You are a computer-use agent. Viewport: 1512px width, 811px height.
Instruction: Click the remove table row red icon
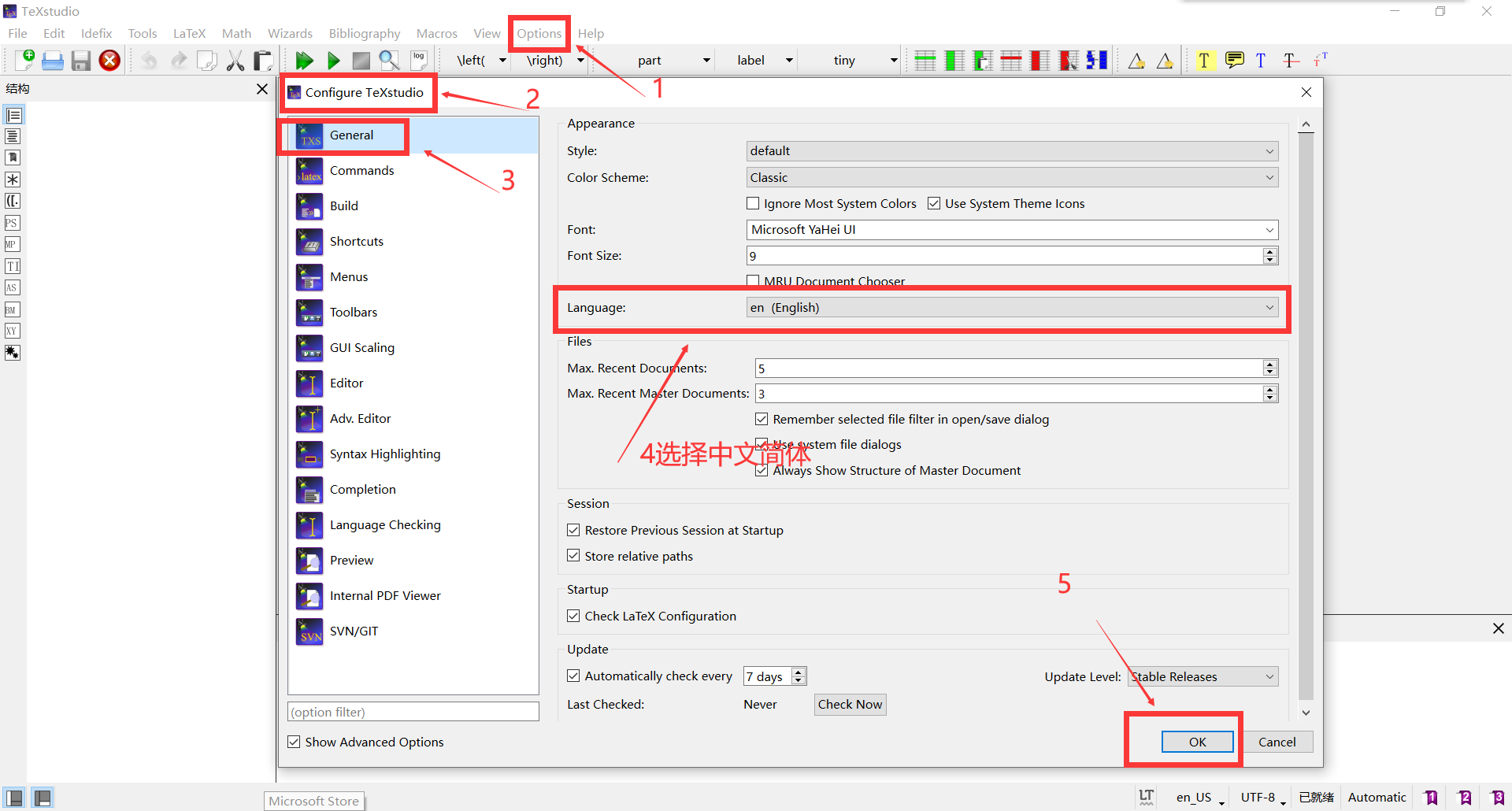click(x=1011, y=61)
